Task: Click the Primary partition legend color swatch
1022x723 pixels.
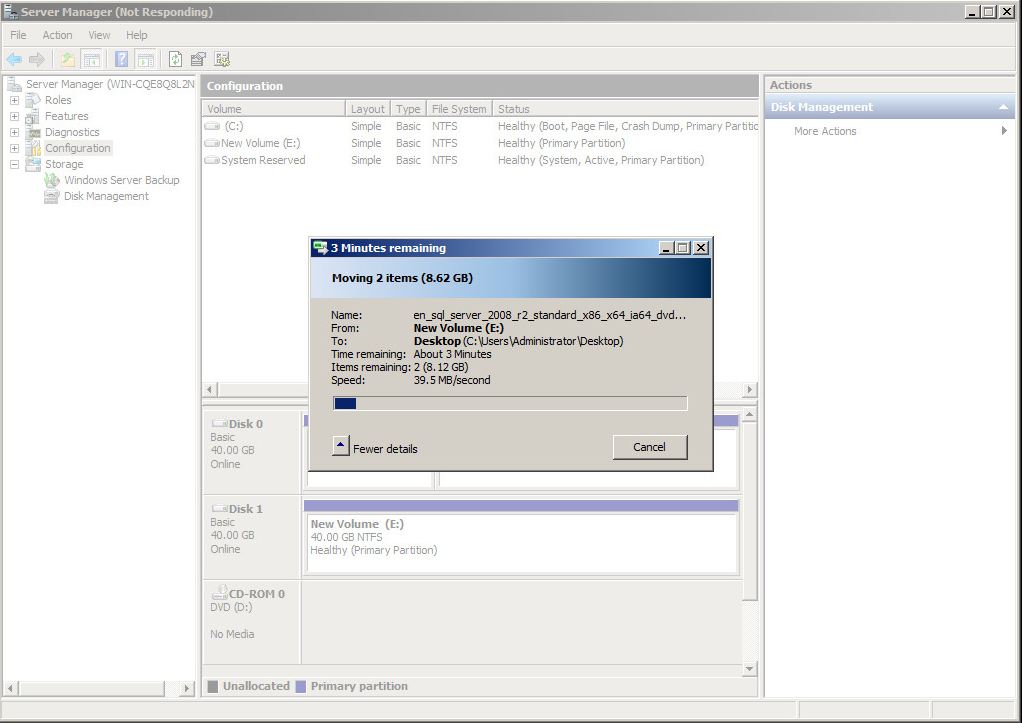Action: [300, 686]
